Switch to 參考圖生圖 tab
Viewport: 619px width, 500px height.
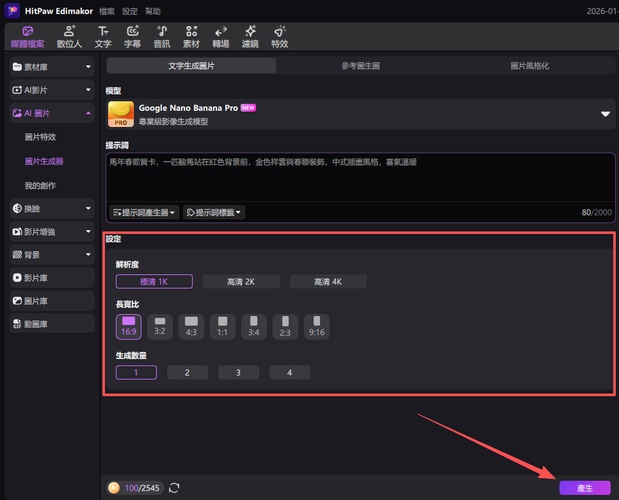click(x=361, y=66)
